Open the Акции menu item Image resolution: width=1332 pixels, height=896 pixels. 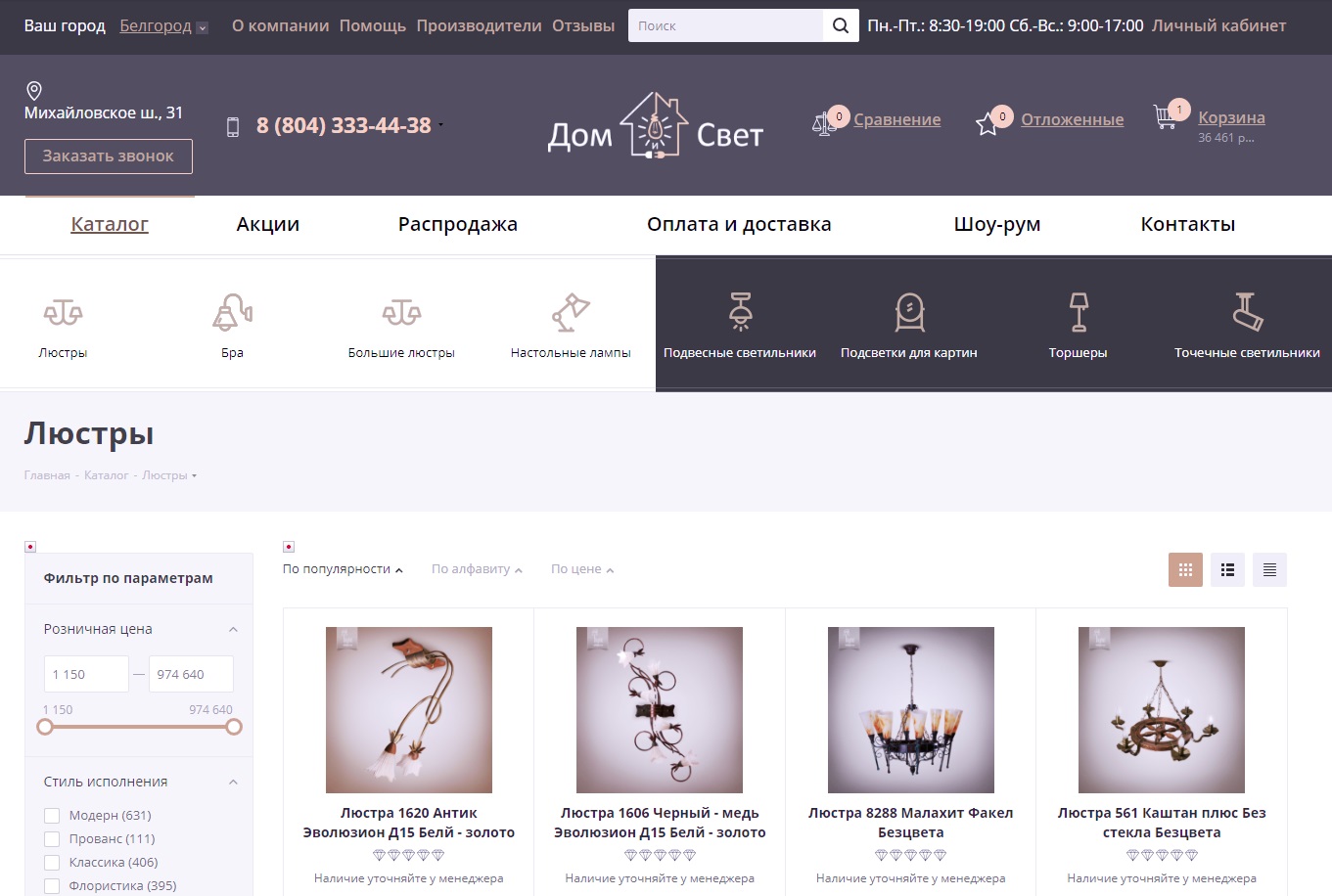coord(267,224)
